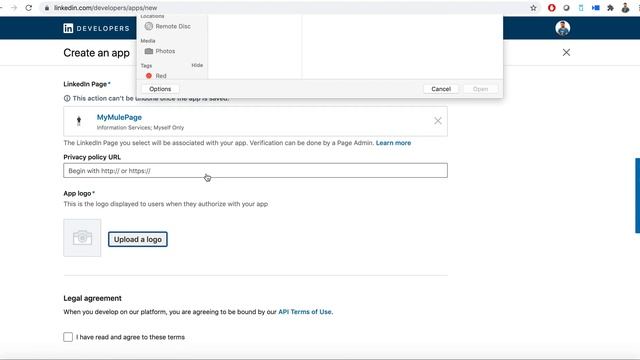Viewport: 640px width, 360px height.
Task: Click the LinkedIn Developers logo
Action: [x=96, y=28]
